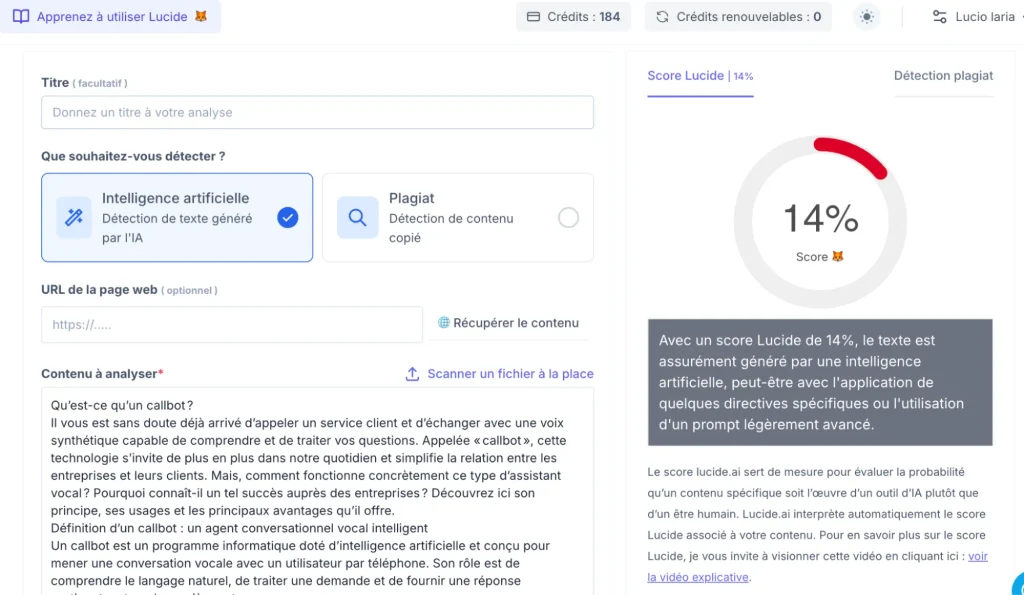Click the 'Définition d'un callbot' line in content
The height and width of the screenshot is (595, 1024).
[x=239, y=528]
